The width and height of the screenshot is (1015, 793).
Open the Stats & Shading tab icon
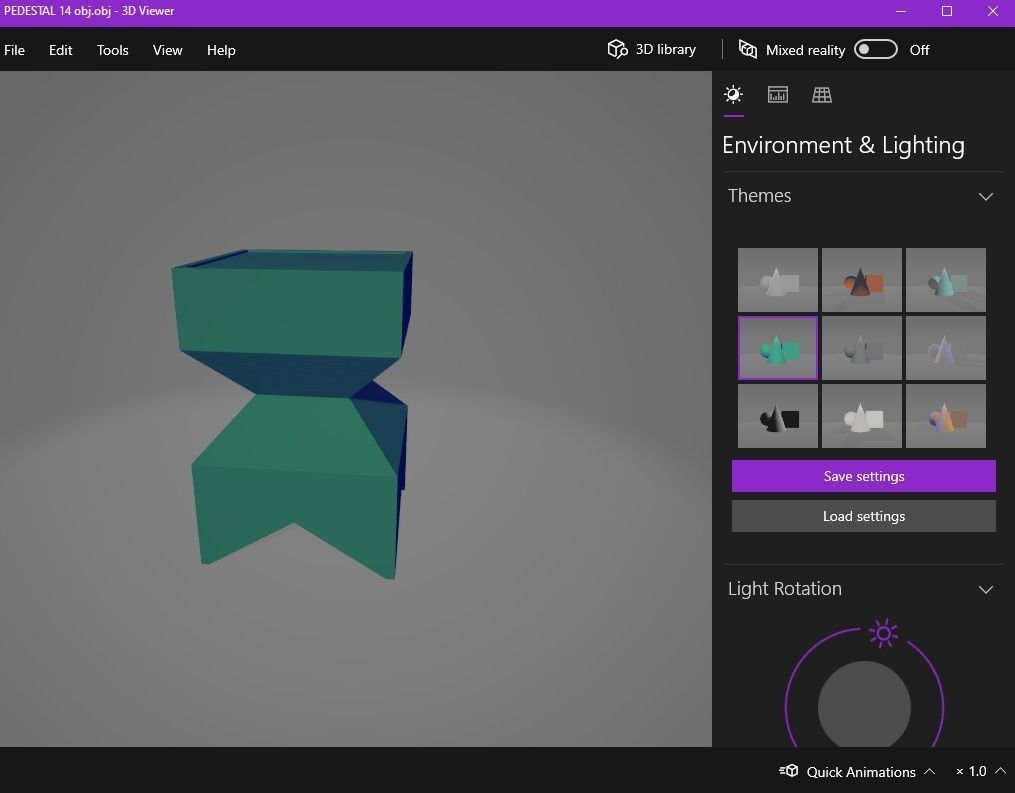coord(777,95)
